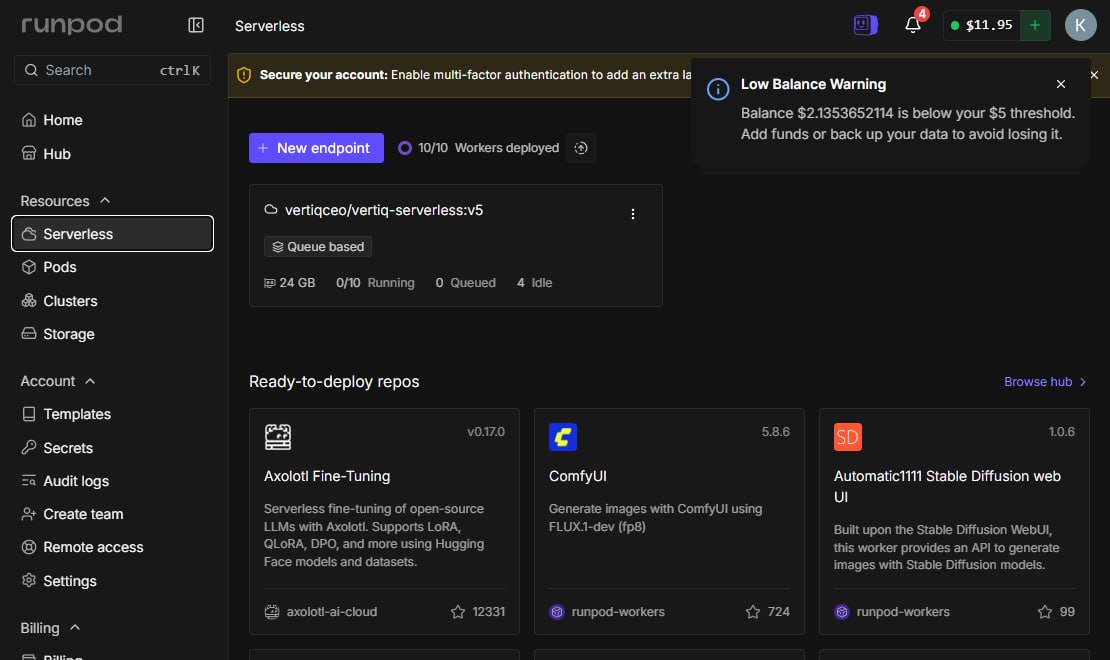Image resolution: width=1110 pixels, height=660 pixels.
Task: Star the ComfyUI repo
Action: click(753, 612)
